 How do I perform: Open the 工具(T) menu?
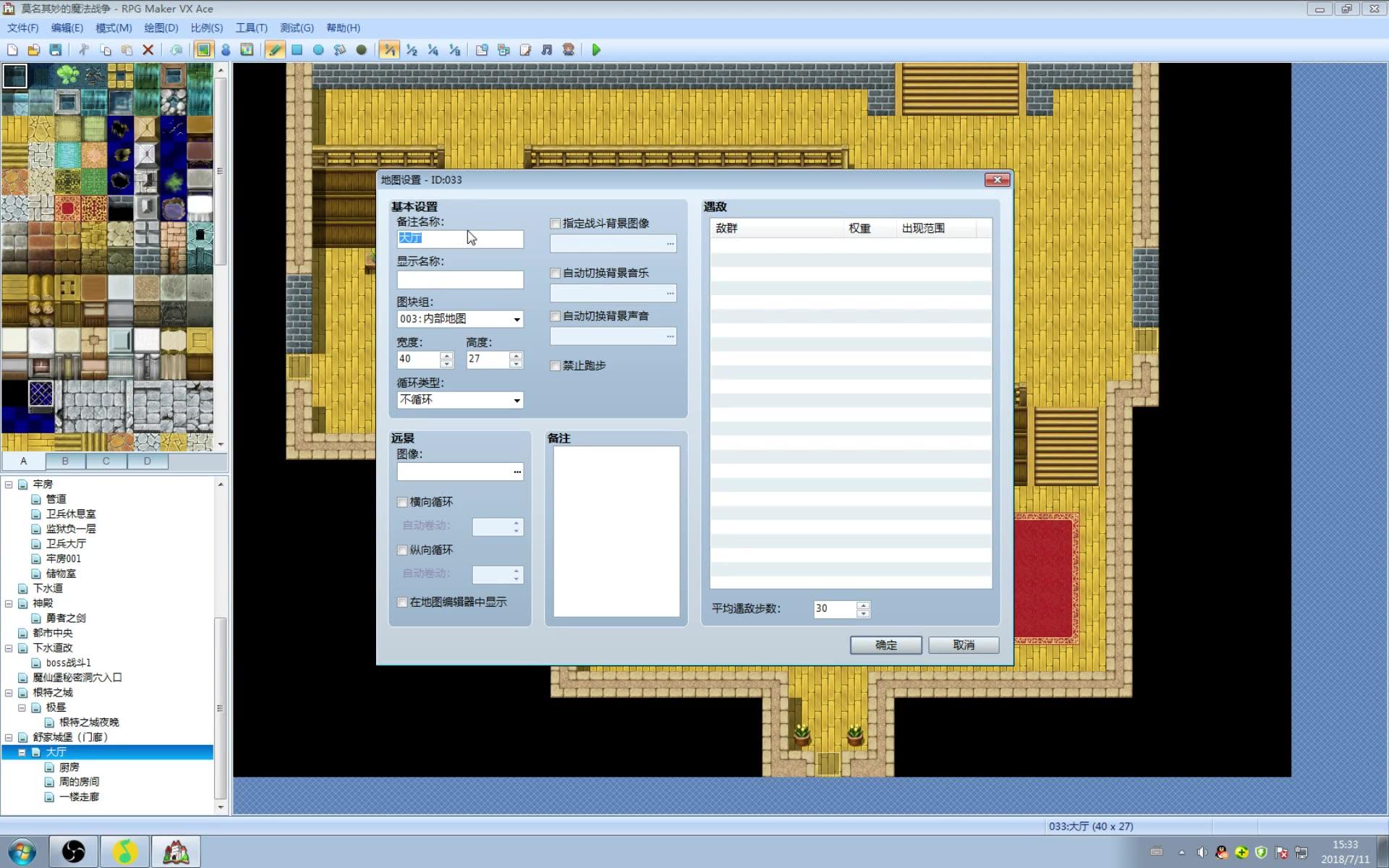point(251,27)
